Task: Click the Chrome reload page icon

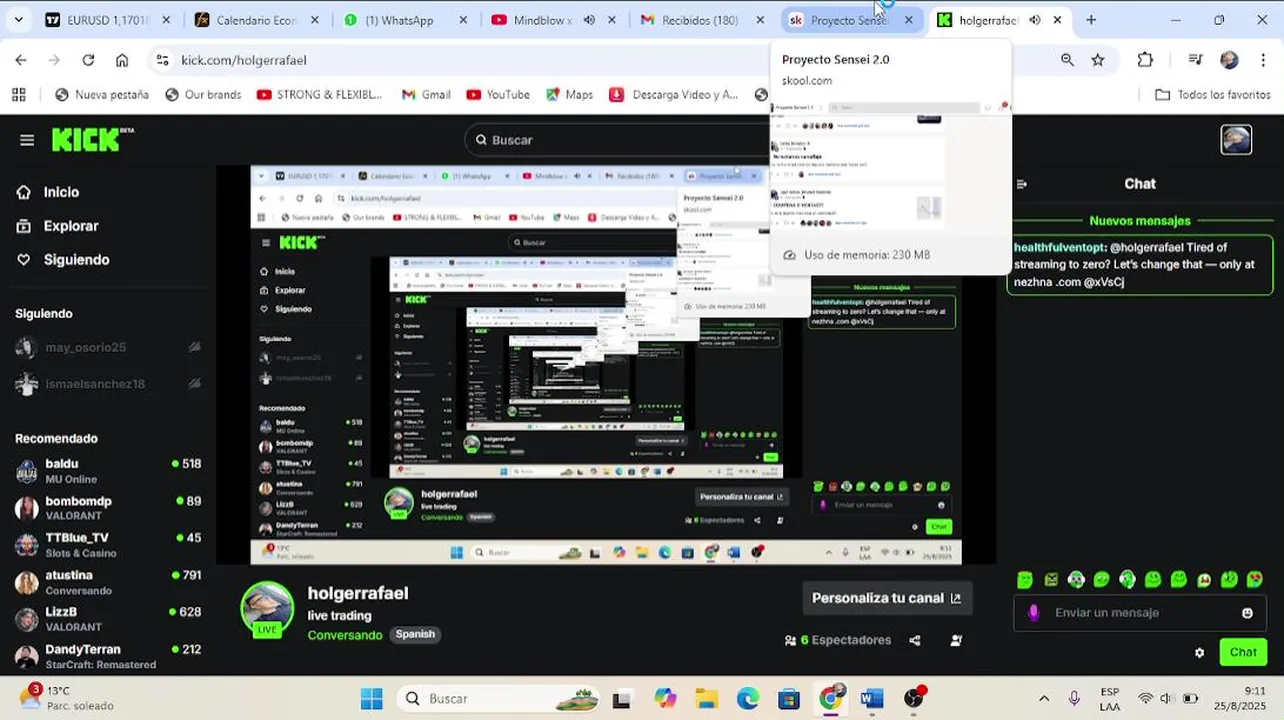Action: pos(88,60)
